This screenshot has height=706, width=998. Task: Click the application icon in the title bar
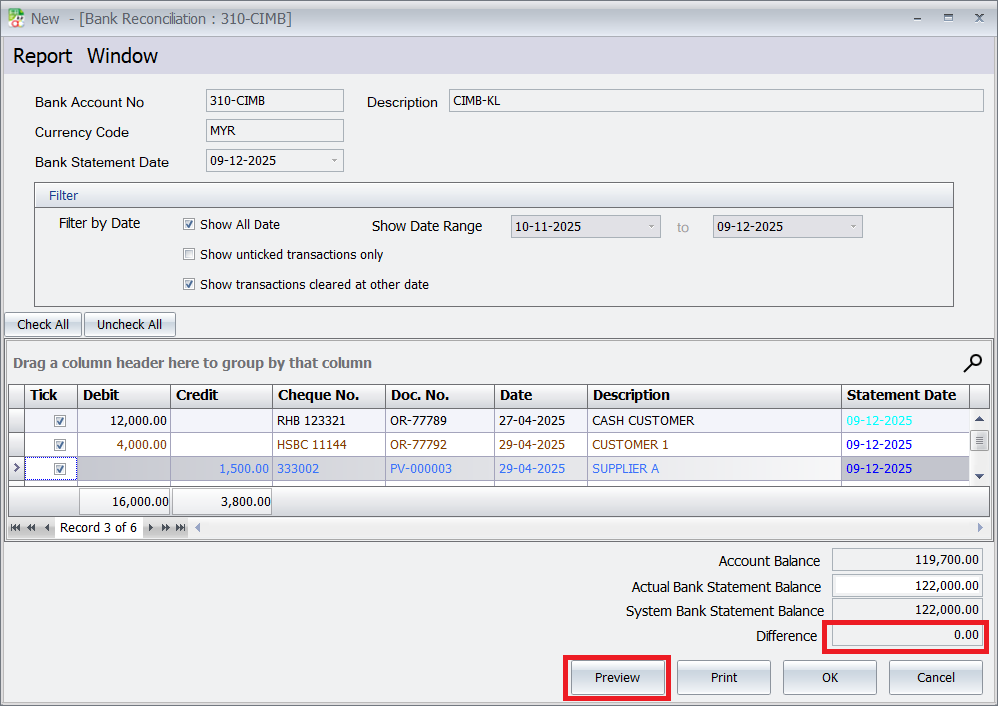click(15, 17)
